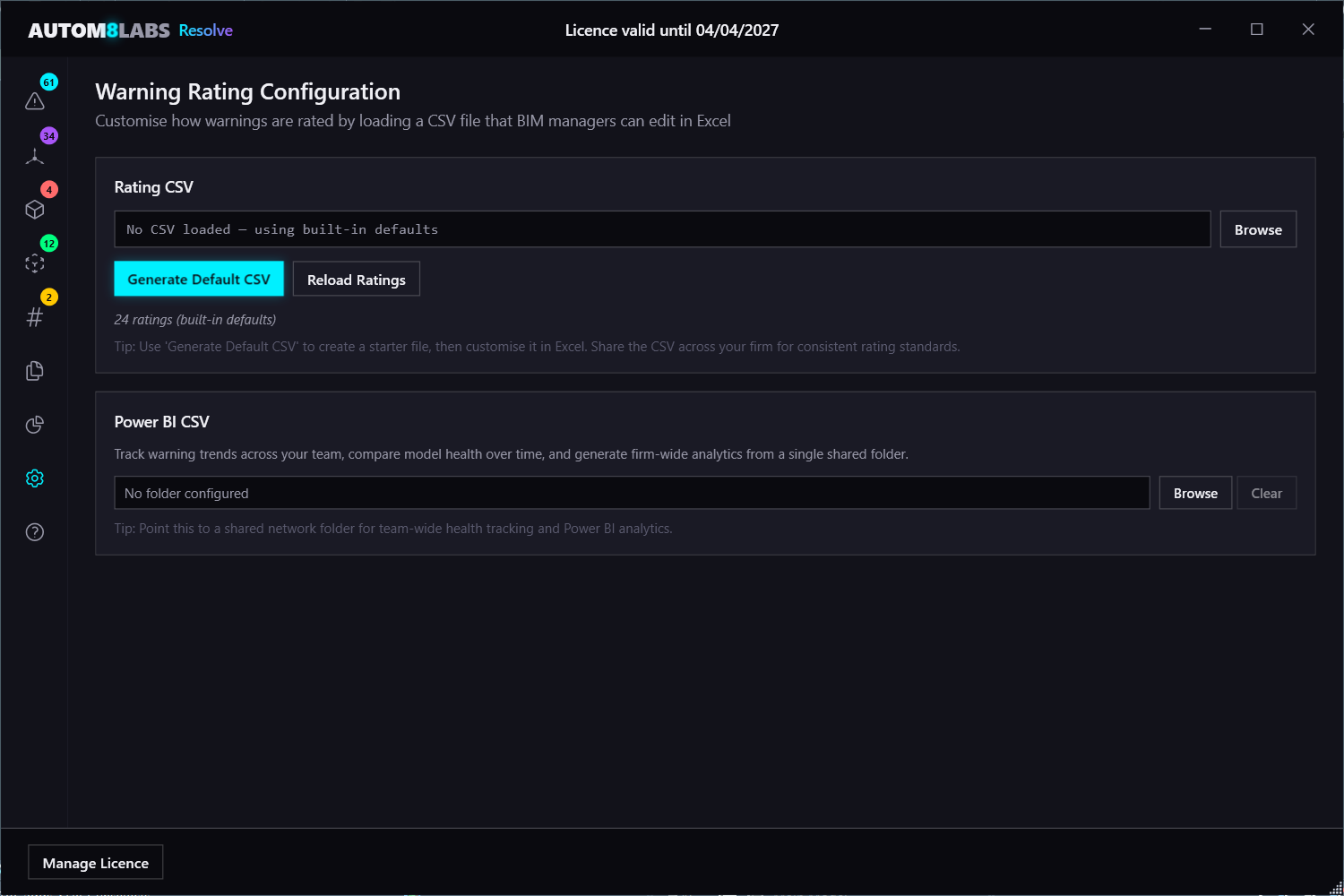
Task: Open the help question mark panel
Action: pos(34,531)
